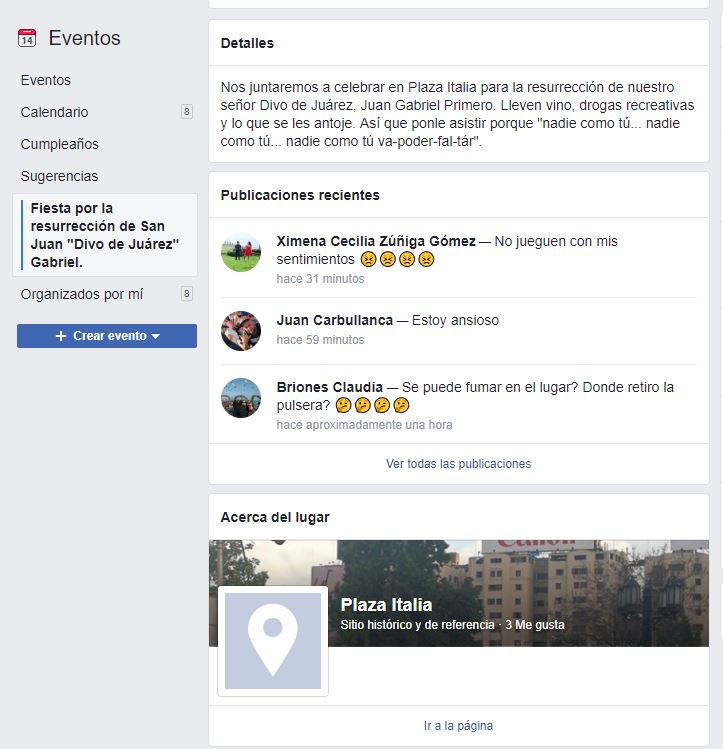Click the plus icon on Crear evento

point(61,336)
